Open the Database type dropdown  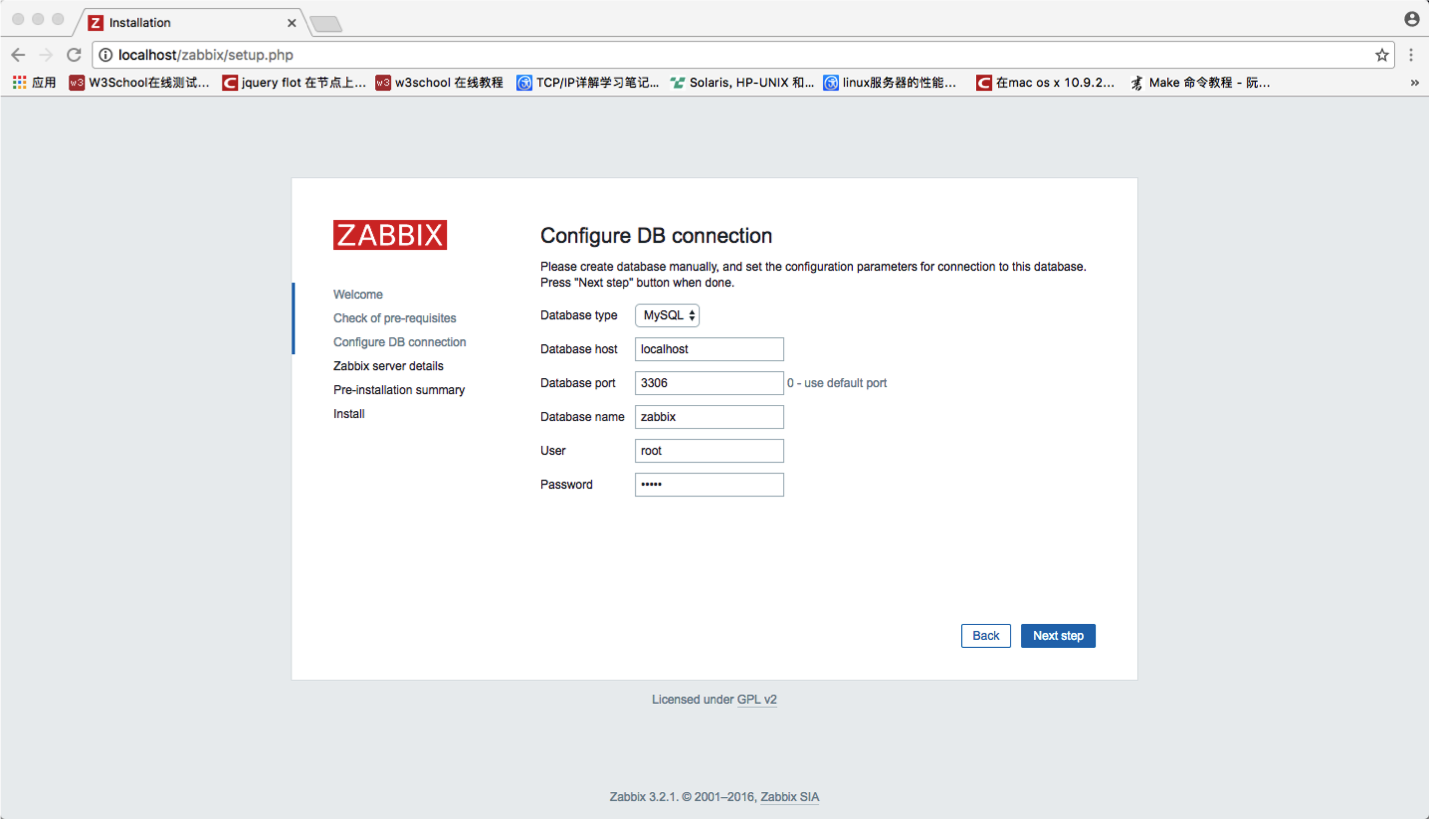coord(667,315)
